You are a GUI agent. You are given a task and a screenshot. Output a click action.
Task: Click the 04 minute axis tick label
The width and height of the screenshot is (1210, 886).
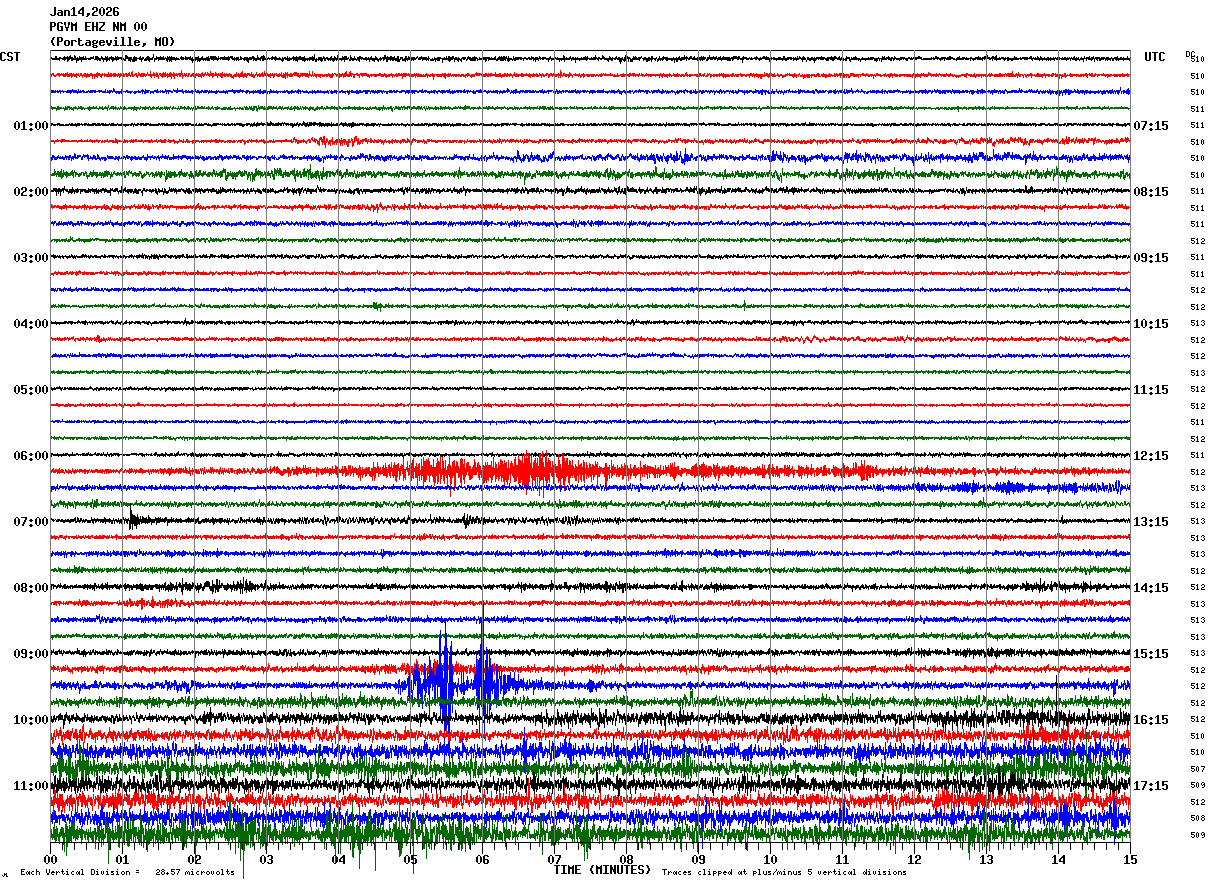coord(339,860)
